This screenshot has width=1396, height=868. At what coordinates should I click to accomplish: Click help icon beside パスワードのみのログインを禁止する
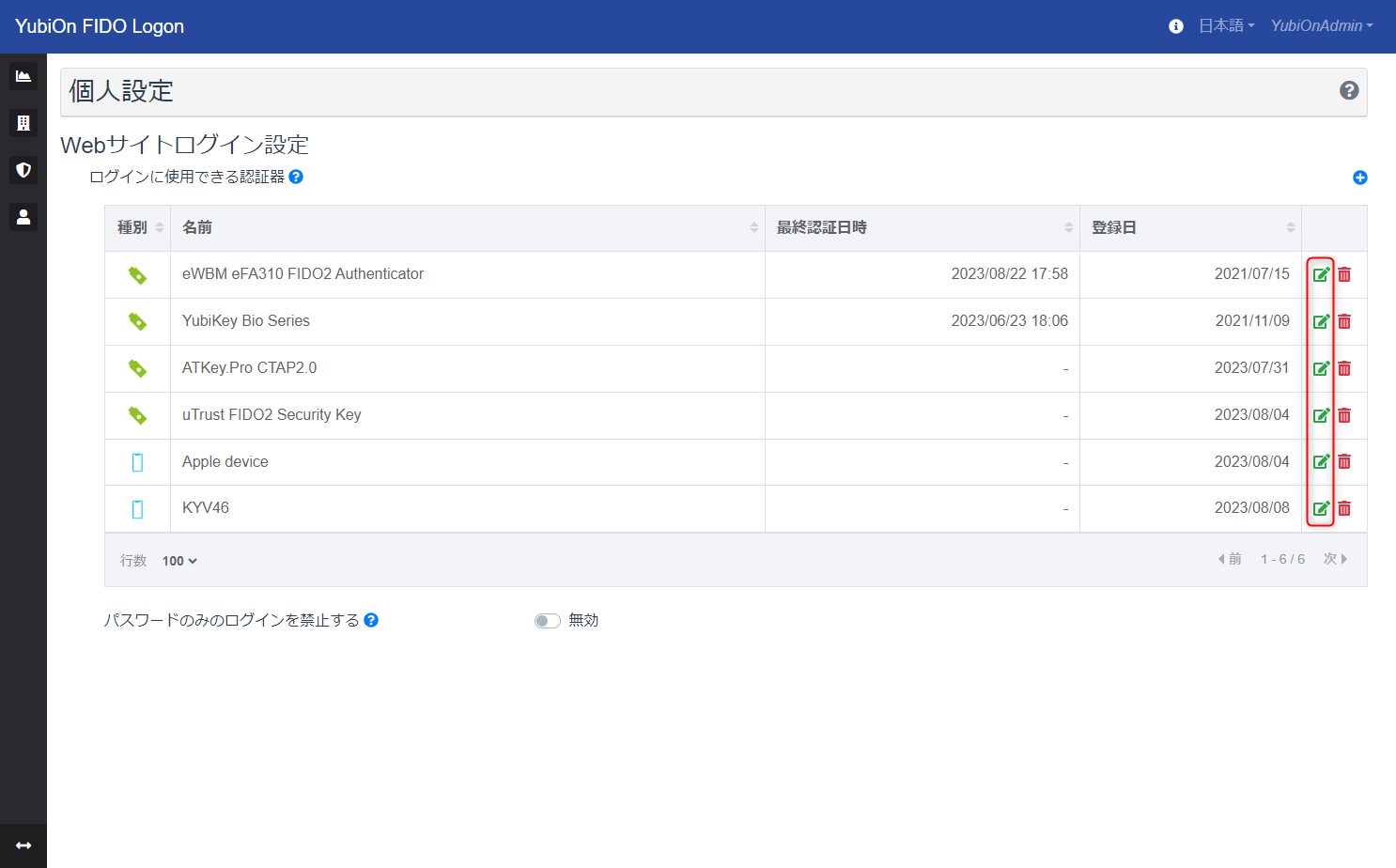pos(371,620)
